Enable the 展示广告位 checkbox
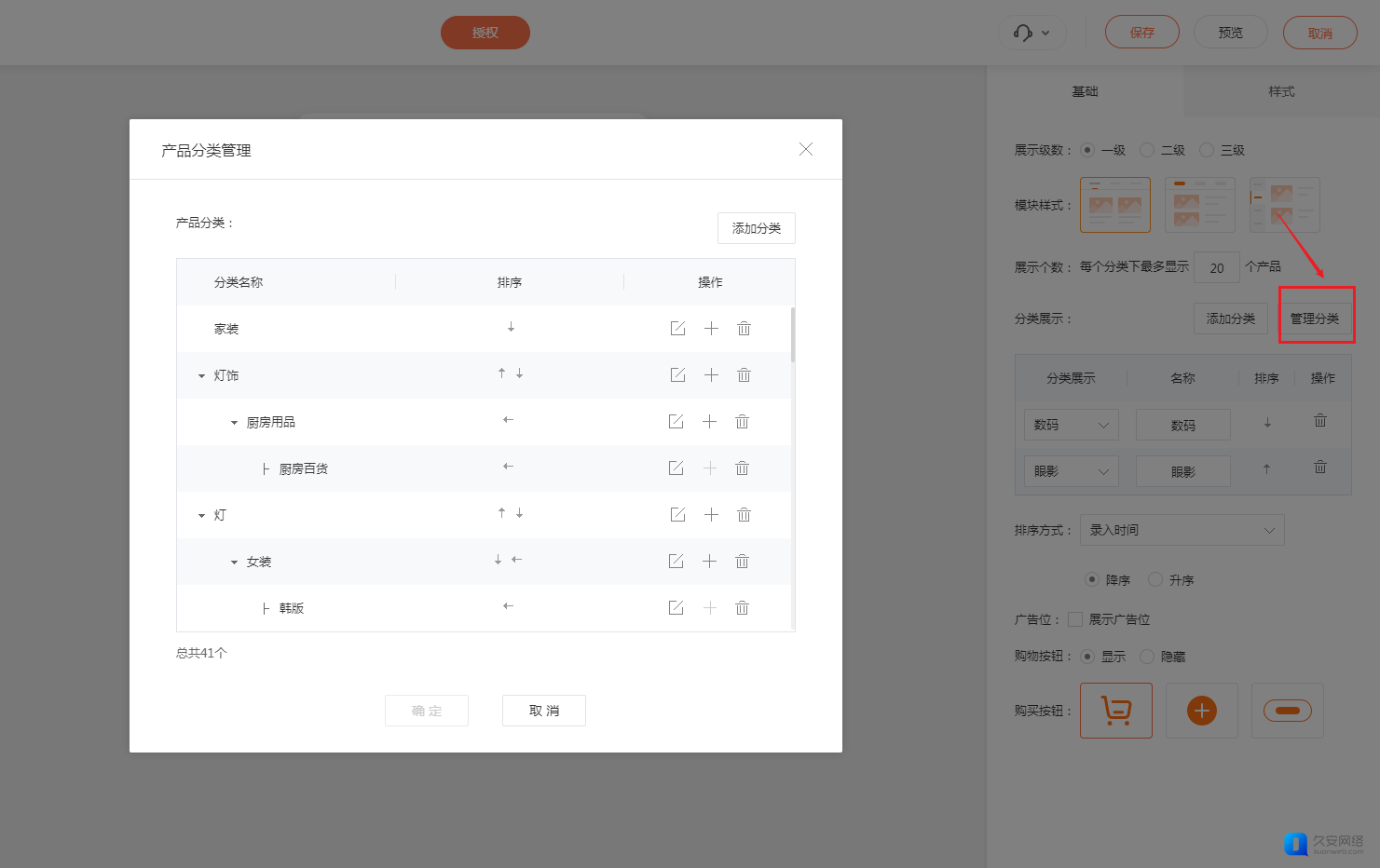The width and height of the screenshot is (1380, 868). pyautogui.click(x=1075, y=619)
